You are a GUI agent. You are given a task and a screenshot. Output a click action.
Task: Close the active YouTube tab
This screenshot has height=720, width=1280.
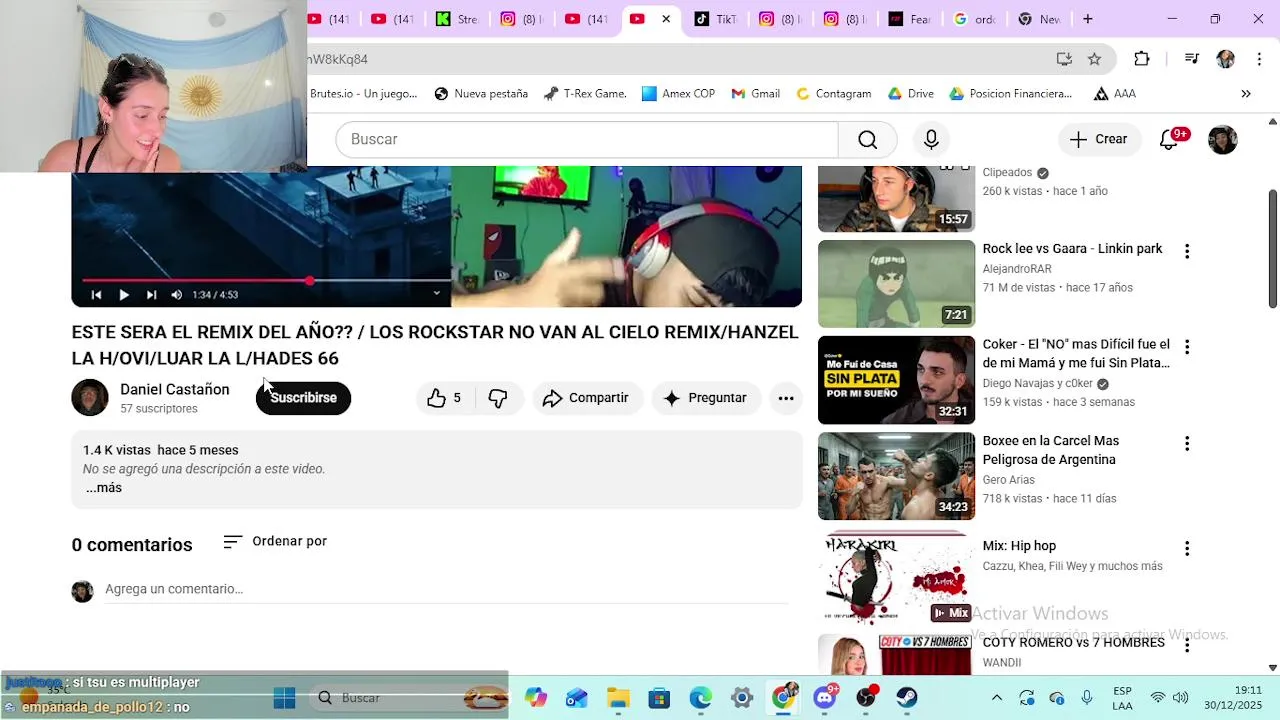click(666, 19)
